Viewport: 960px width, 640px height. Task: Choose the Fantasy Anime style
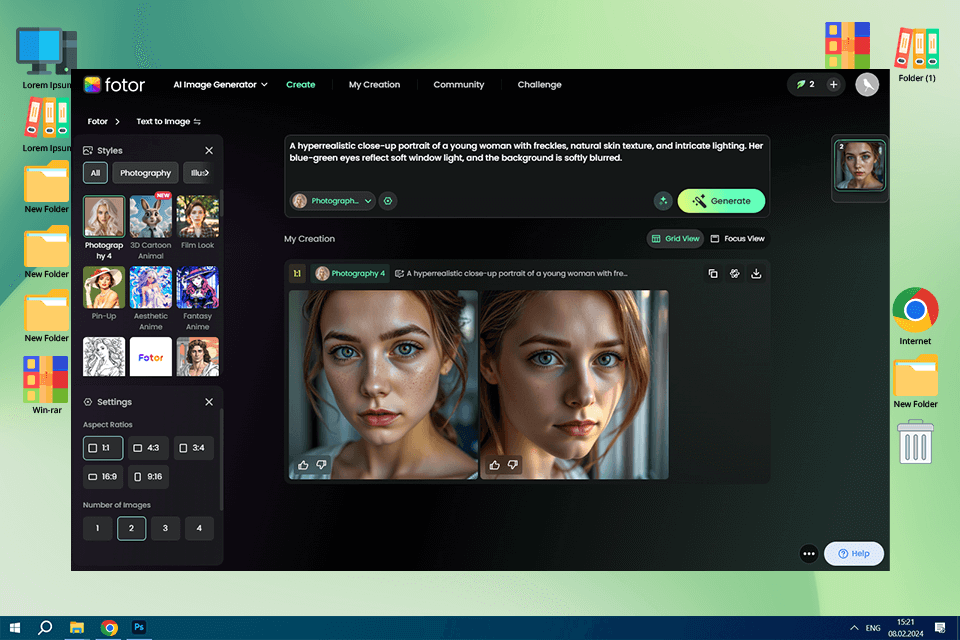[197, 287]
